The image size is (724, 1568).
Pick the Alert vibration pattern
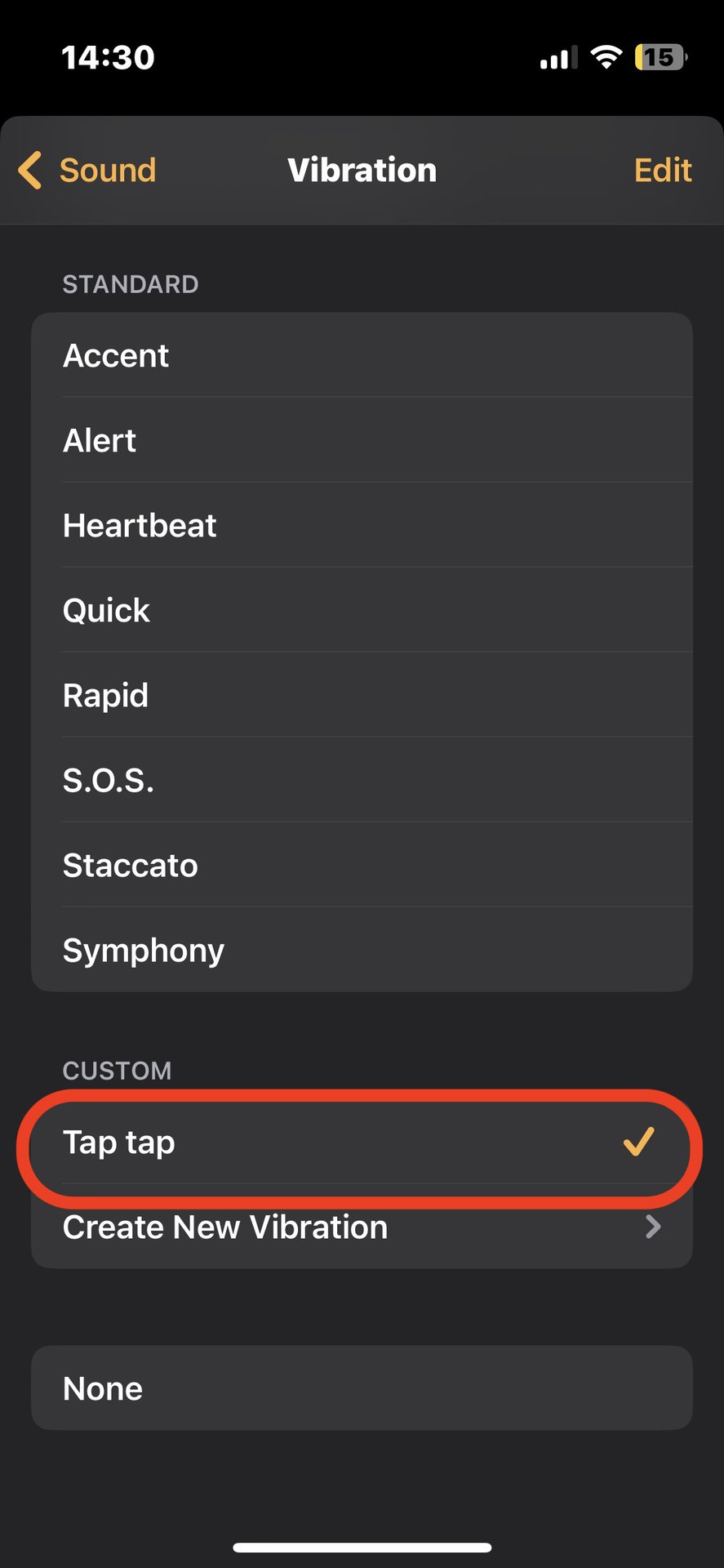click(362, 440)
